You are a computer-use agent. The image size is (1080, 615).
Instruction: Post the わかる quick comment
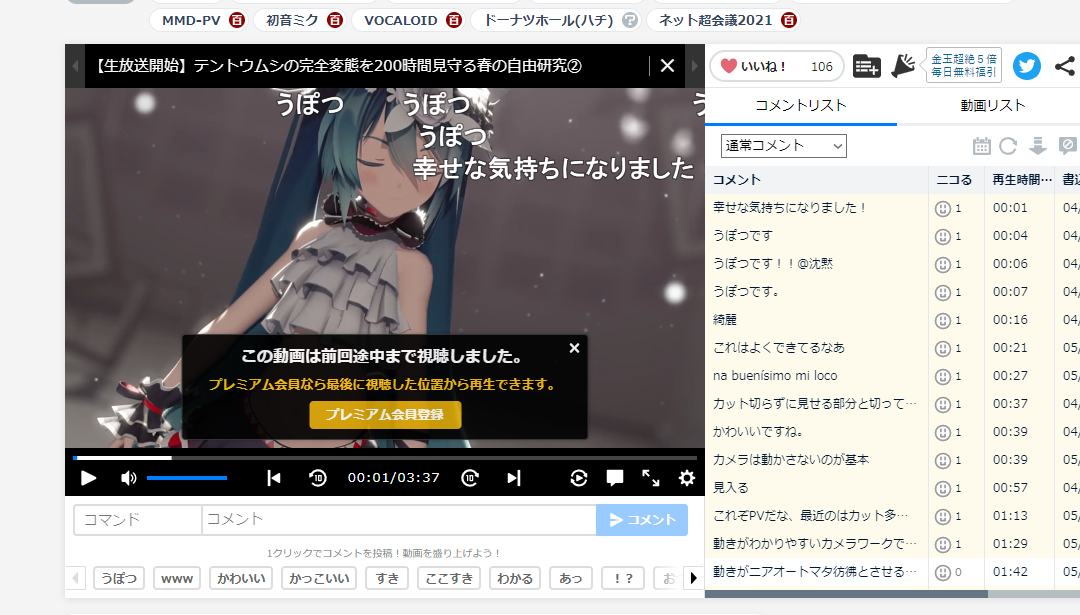[x=515, y=578]
